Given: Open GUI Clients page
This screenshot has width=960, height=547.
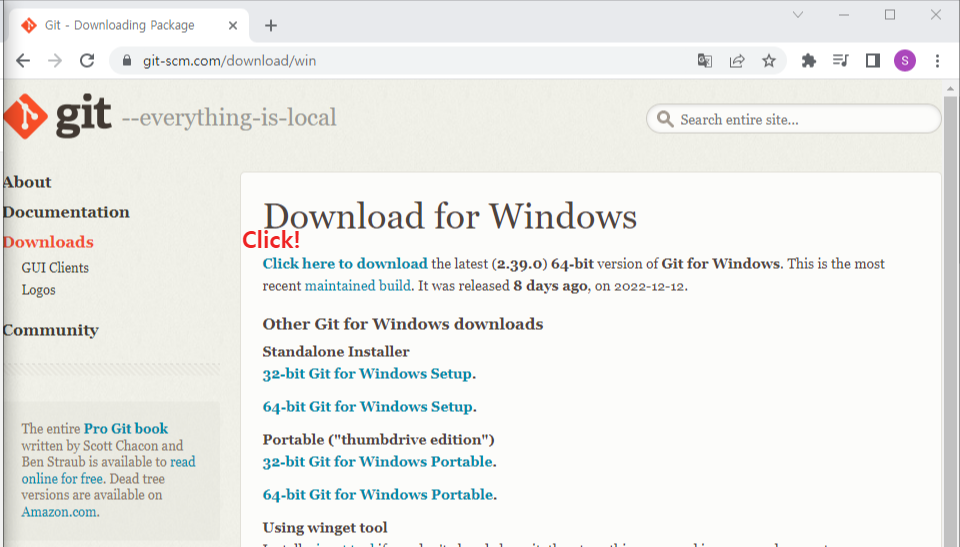Looking at the screenshot, I should coord(55,268).
